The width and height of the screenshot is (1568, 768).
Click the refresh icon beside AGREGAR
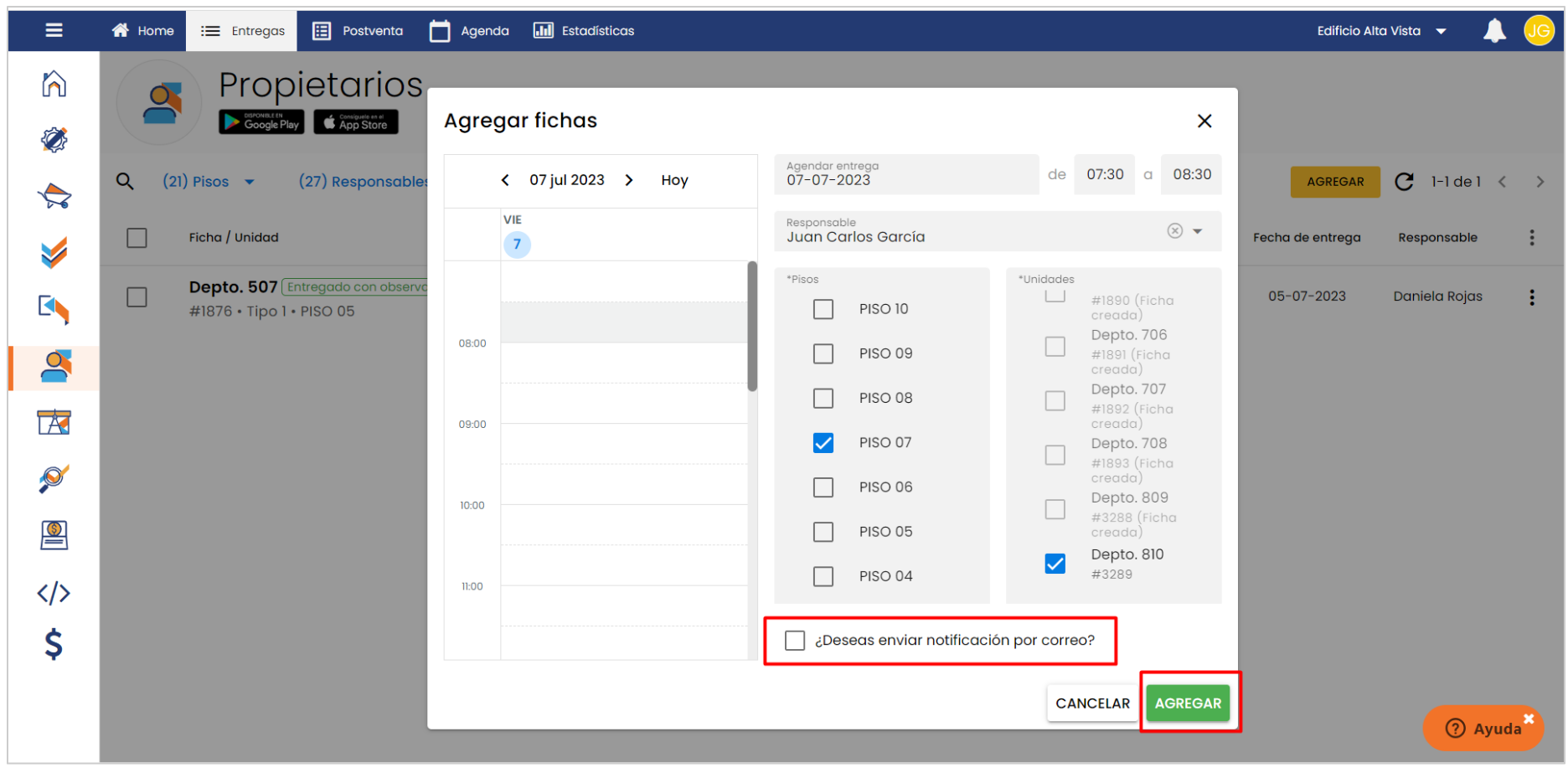pos(1404,182)
